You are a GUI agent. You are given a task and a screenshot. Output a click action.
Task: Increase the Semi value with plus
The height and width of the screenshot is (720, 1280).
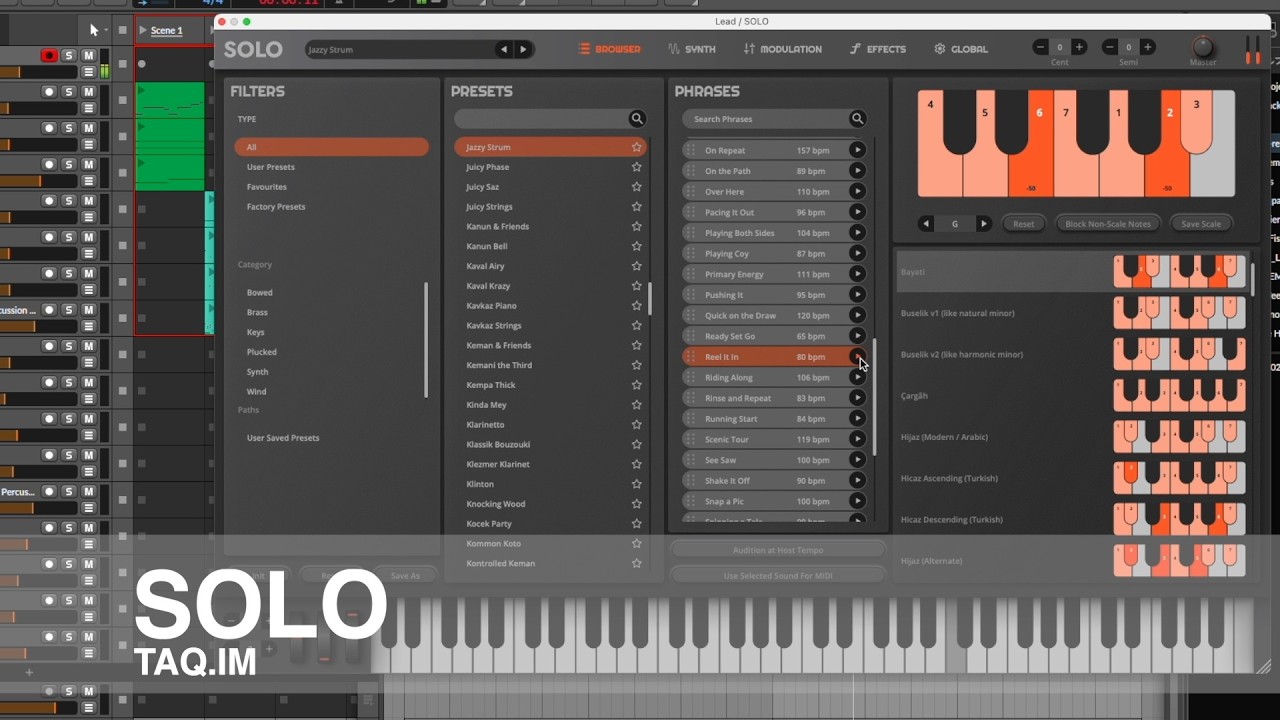[1147, 47]
